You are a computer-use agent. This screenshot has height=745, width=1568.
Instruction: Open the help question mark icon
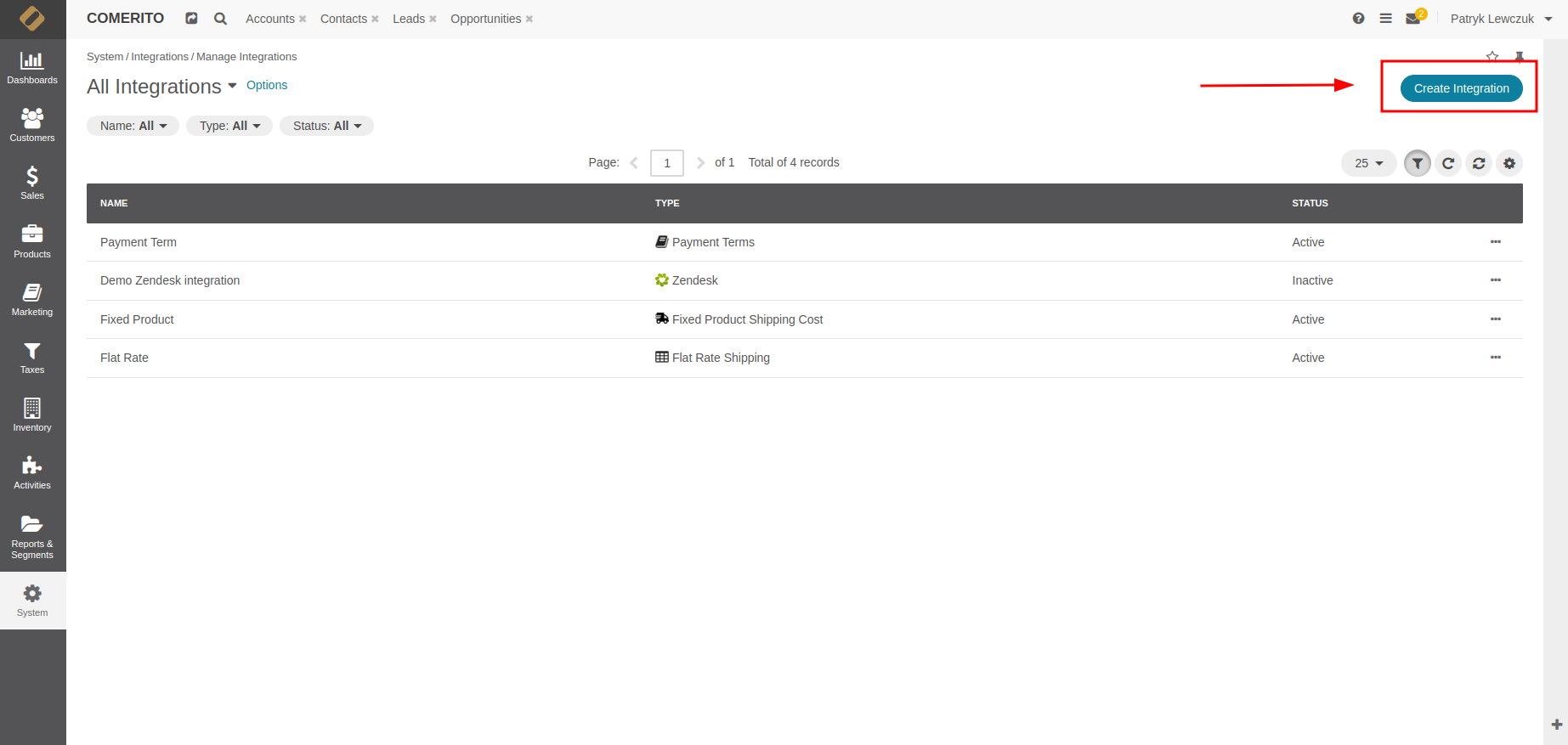click(1358, 19)
